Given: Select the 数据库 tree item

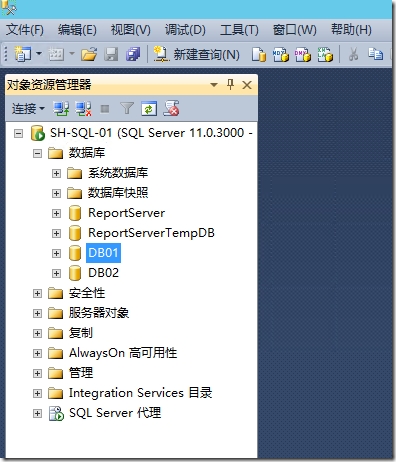Looking at the screenshot, I should (87, 153).
